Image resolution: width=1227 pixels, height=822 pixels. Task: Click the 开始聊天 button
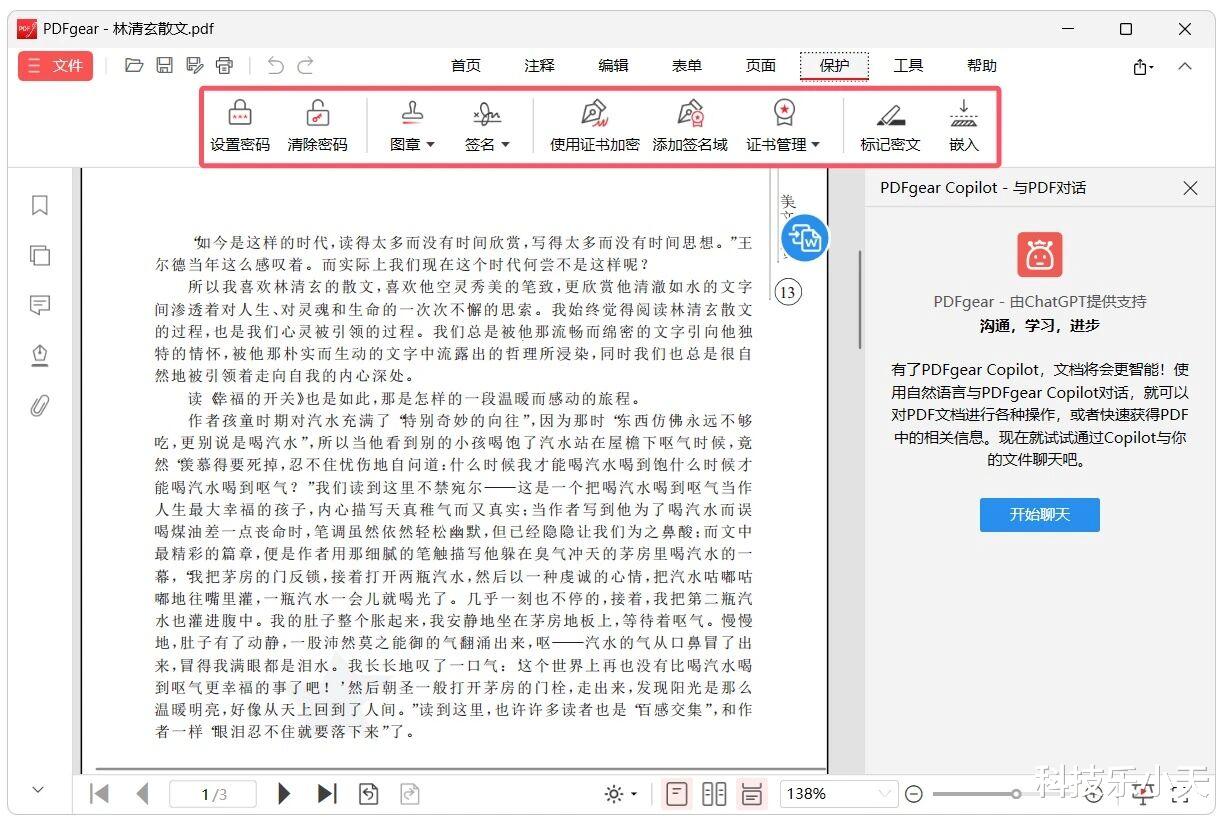pos(1040,514)
